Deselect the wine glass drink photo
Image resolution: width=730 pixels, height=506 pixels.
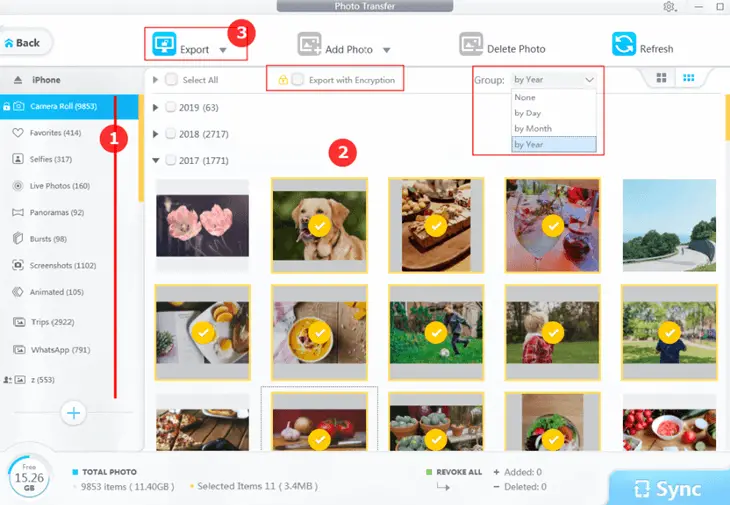tap(553, 226)
